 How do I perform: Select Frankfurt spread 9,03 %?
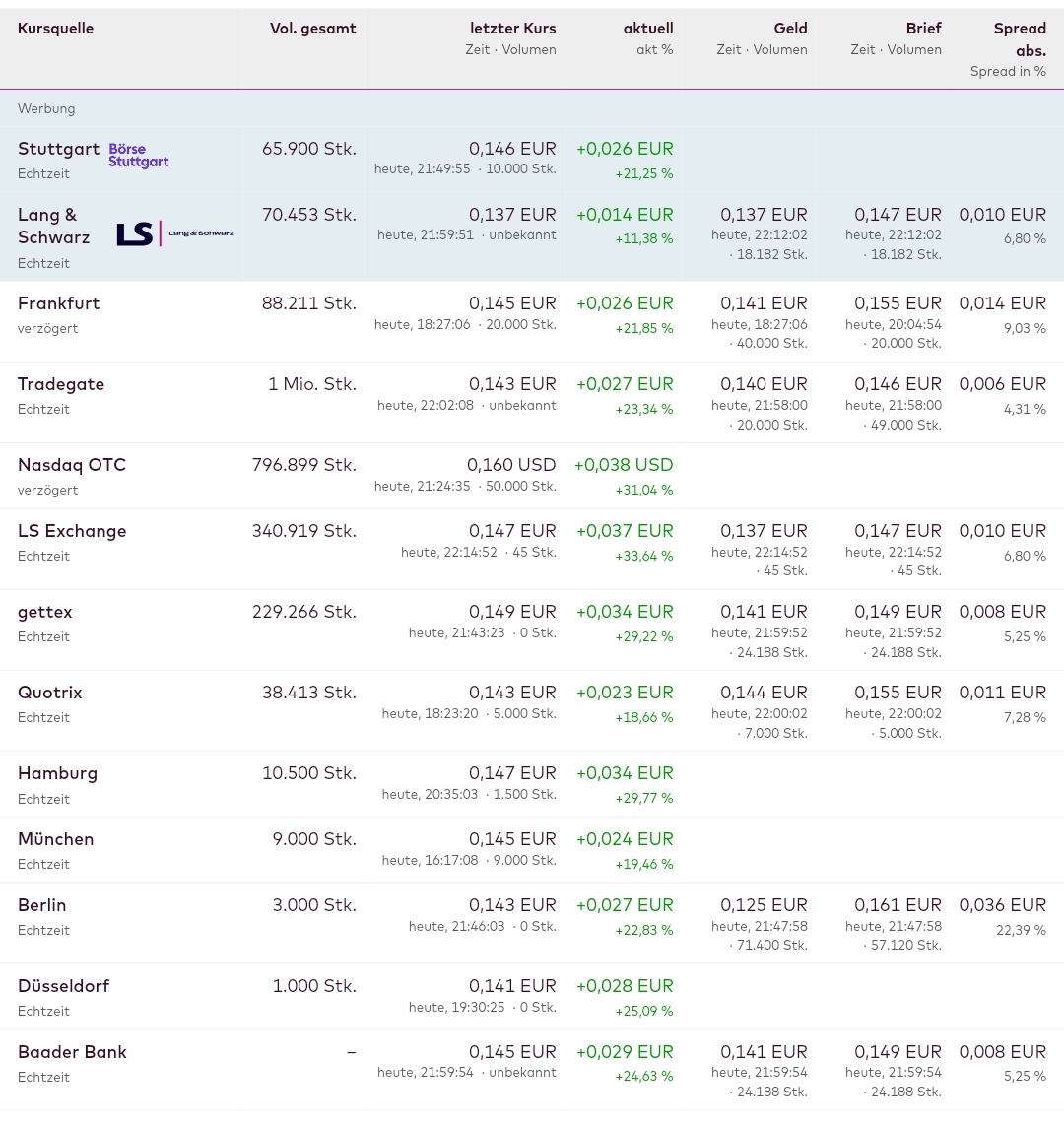[x=1025, y=329]
